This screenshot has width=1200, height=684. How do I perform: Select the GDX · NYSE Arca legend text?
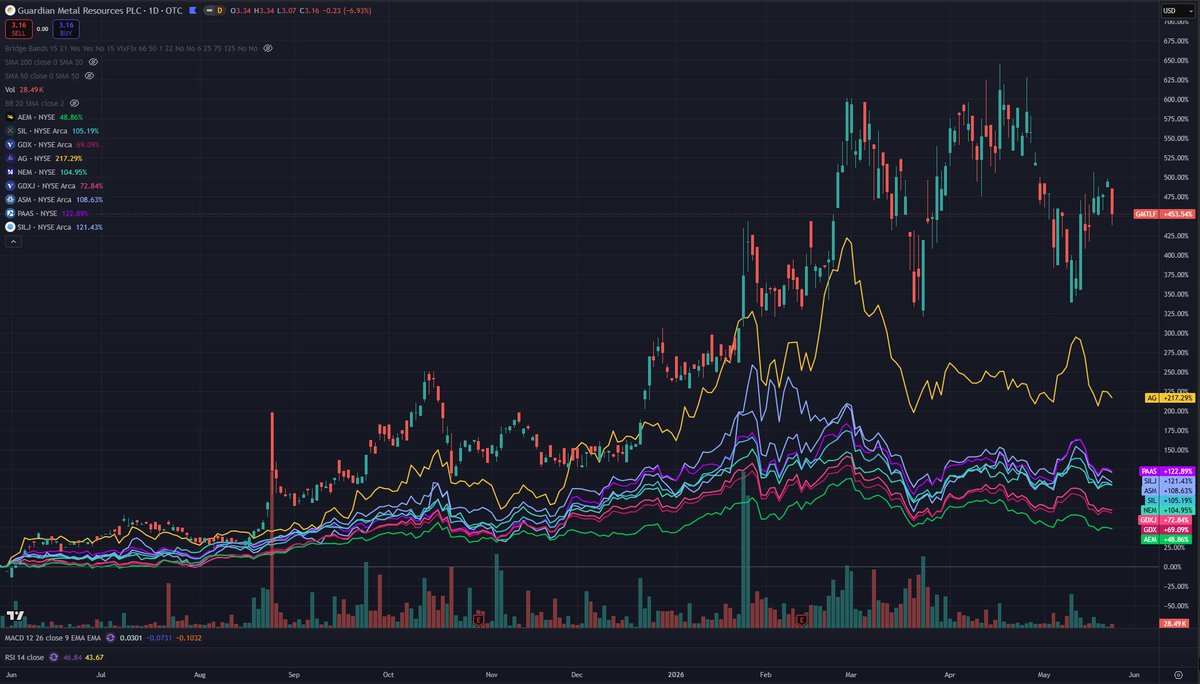tap(45, 145)
